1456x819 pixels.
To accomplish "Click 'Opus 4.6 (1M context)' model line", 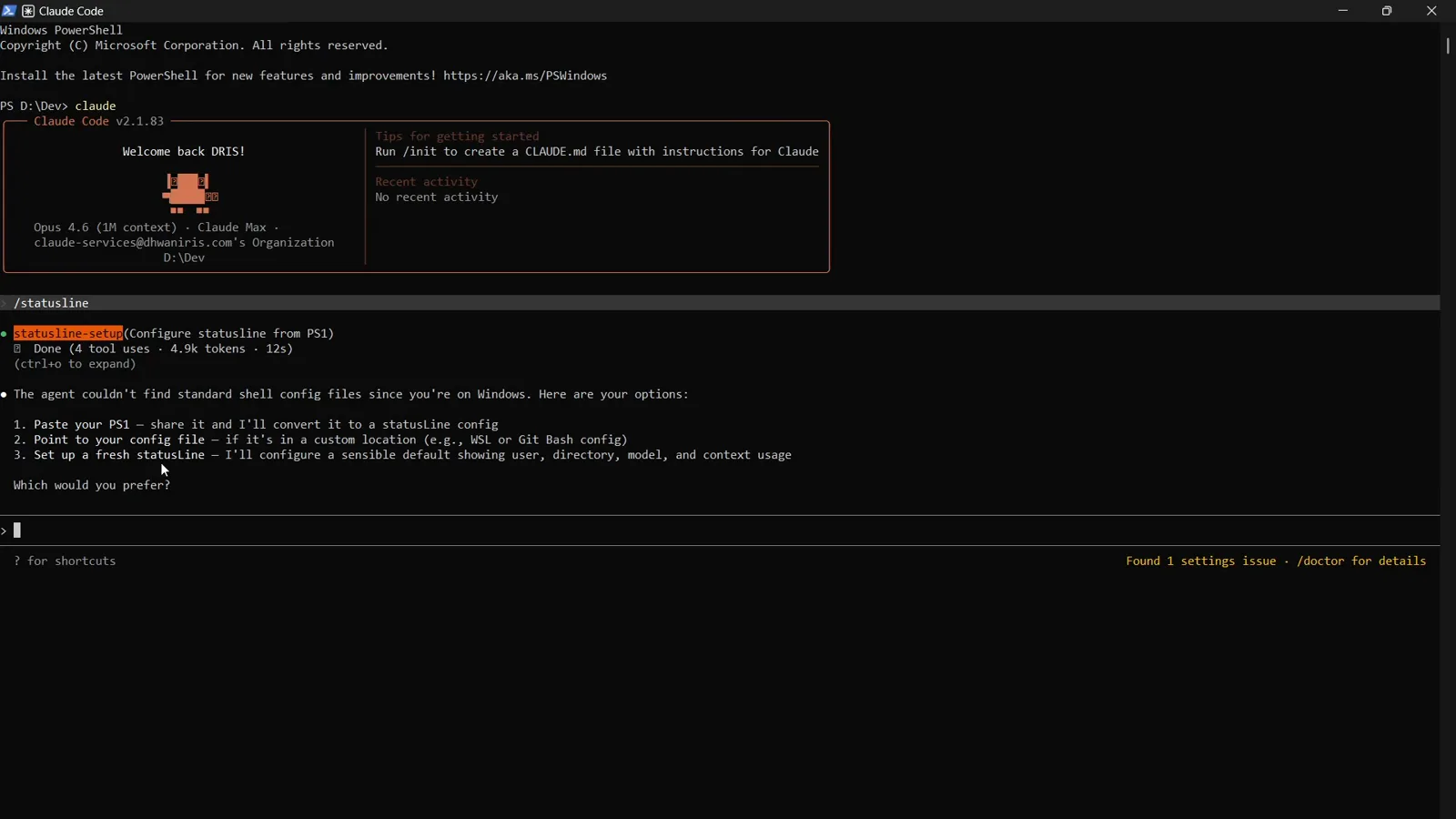I will tap(106, 227).
